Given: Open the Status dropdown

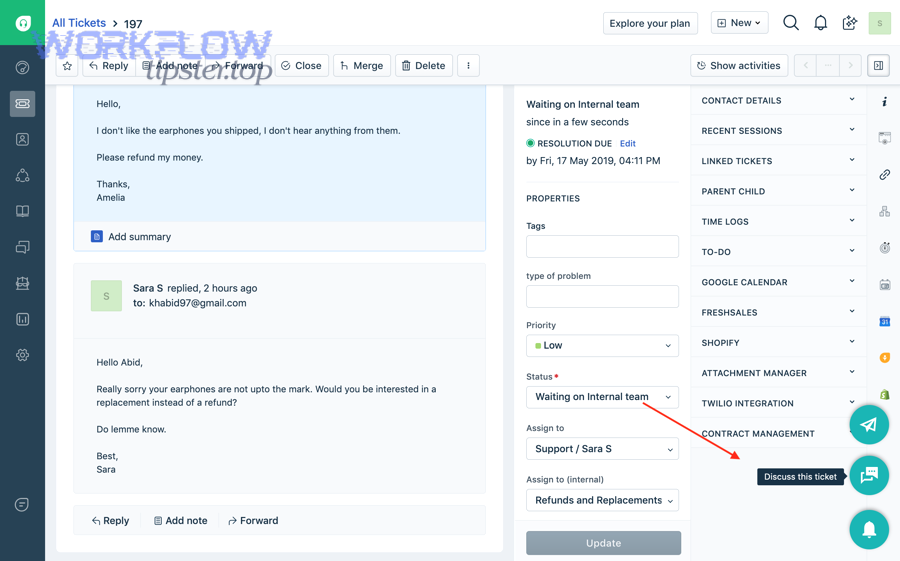Looking at the screenshot, I should 602,397.
